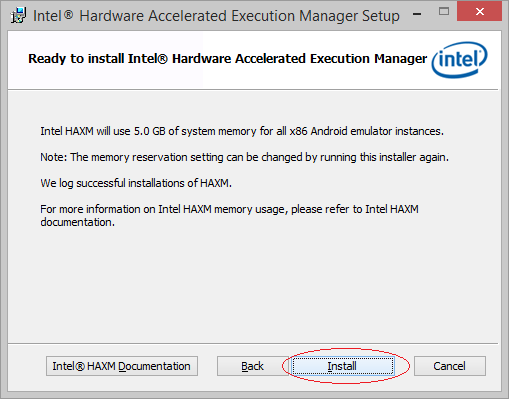Click the Intel logo in the header
This screenshot has height=399, width=509.
point(459,60)
